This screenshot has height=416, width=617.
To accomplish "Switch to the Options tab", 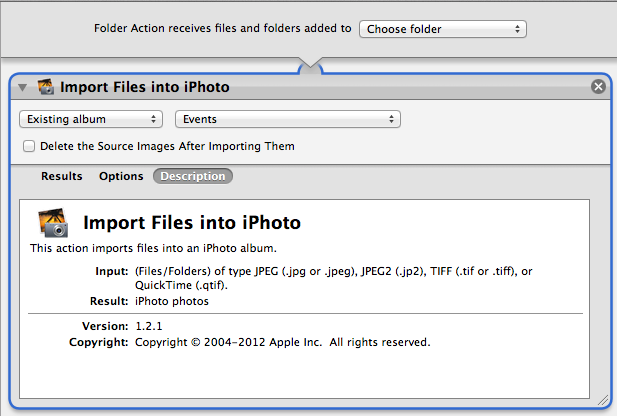I will coord(121,176).
